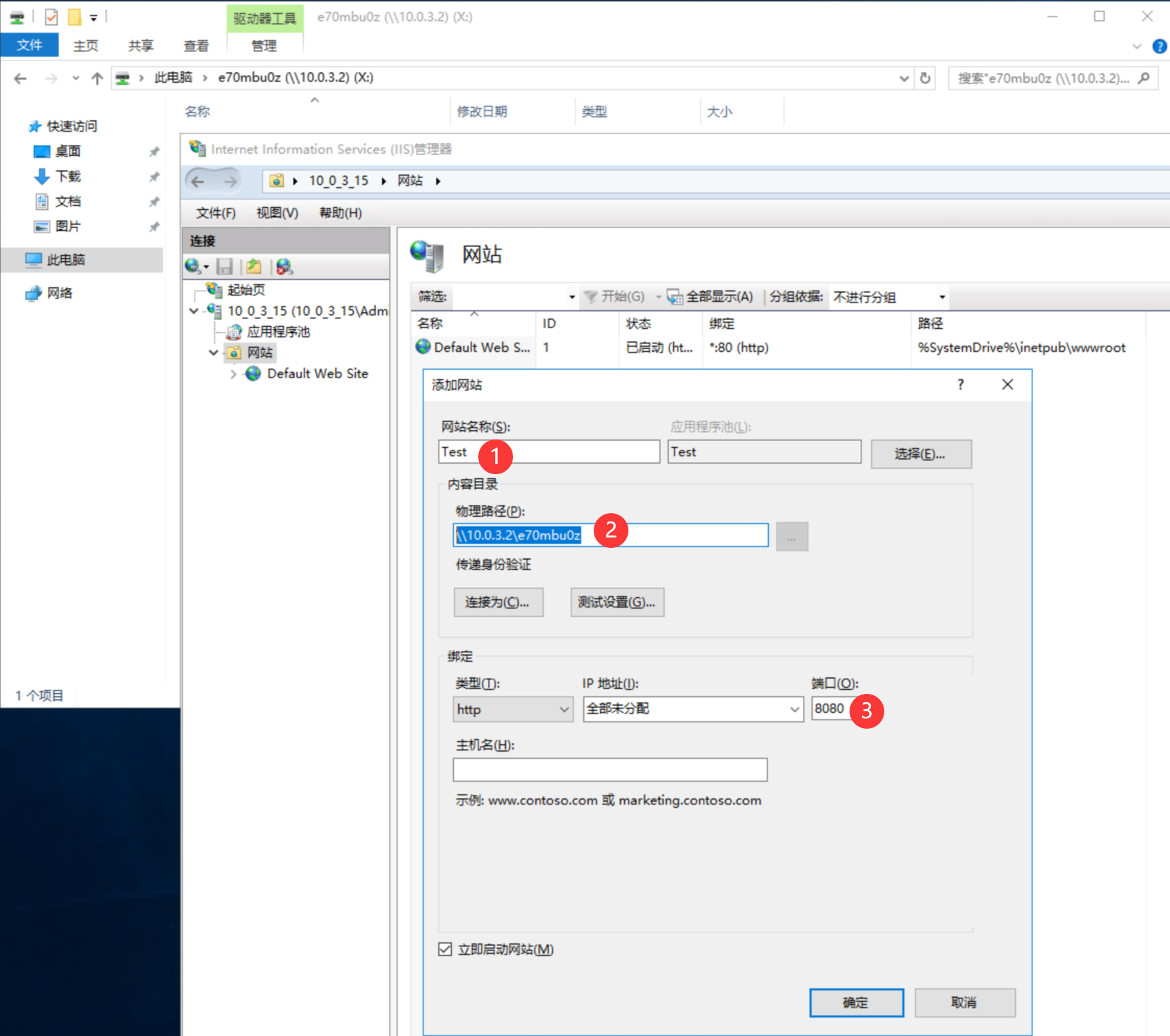Click the refresh icon in address bar
The height and width of the screenshot is (1036, 1170).
click(925, 78)
